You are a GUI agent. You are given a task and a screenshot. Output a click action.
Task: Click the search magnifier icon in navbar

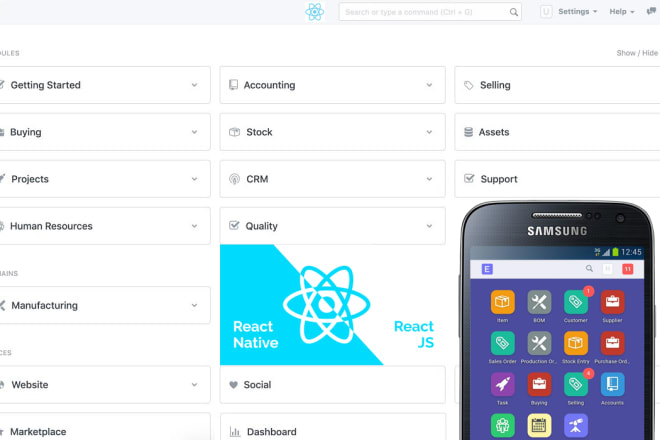coord(514,12)
